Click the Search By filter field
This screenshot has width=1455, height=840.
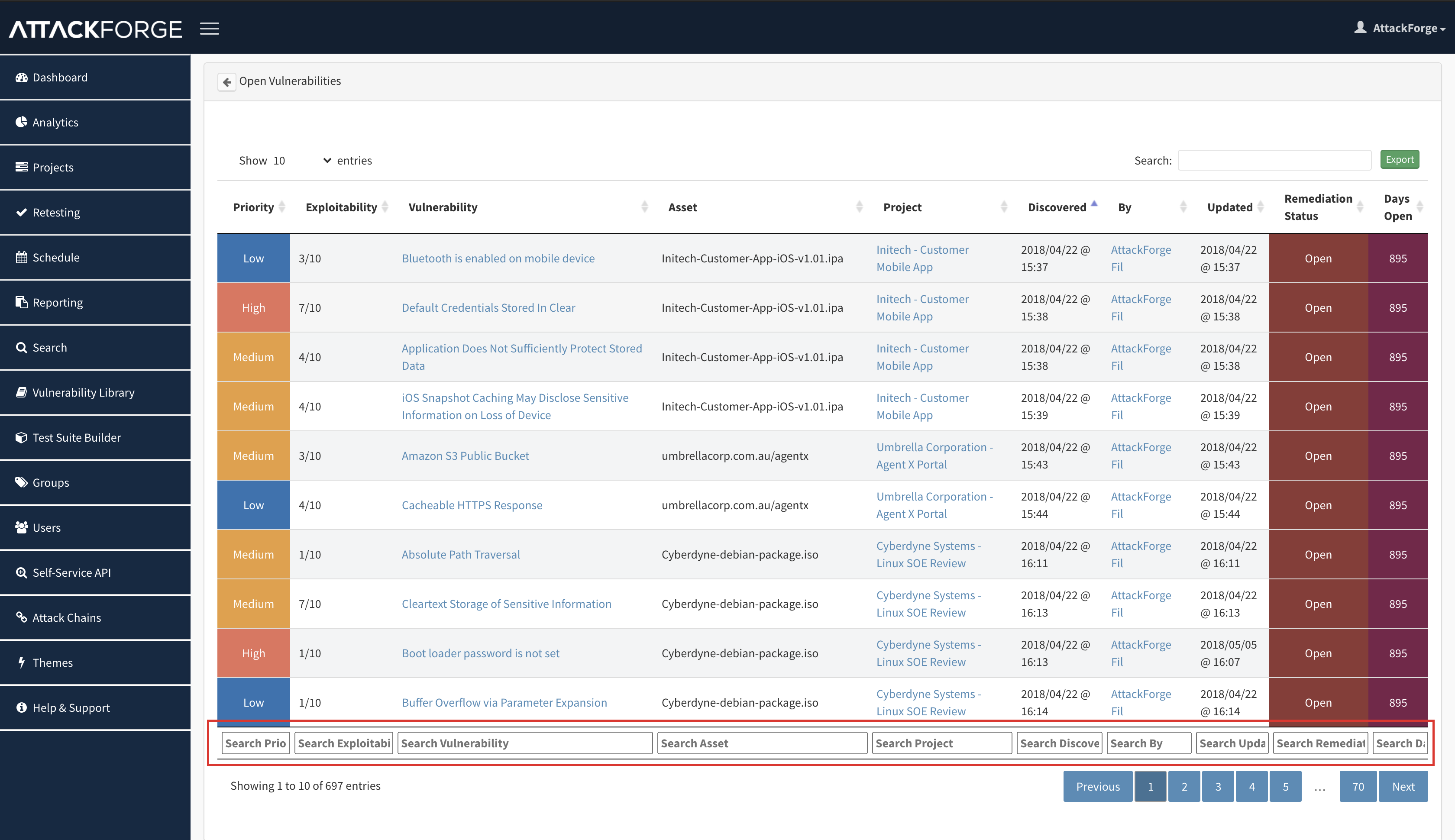[1149, 743]
